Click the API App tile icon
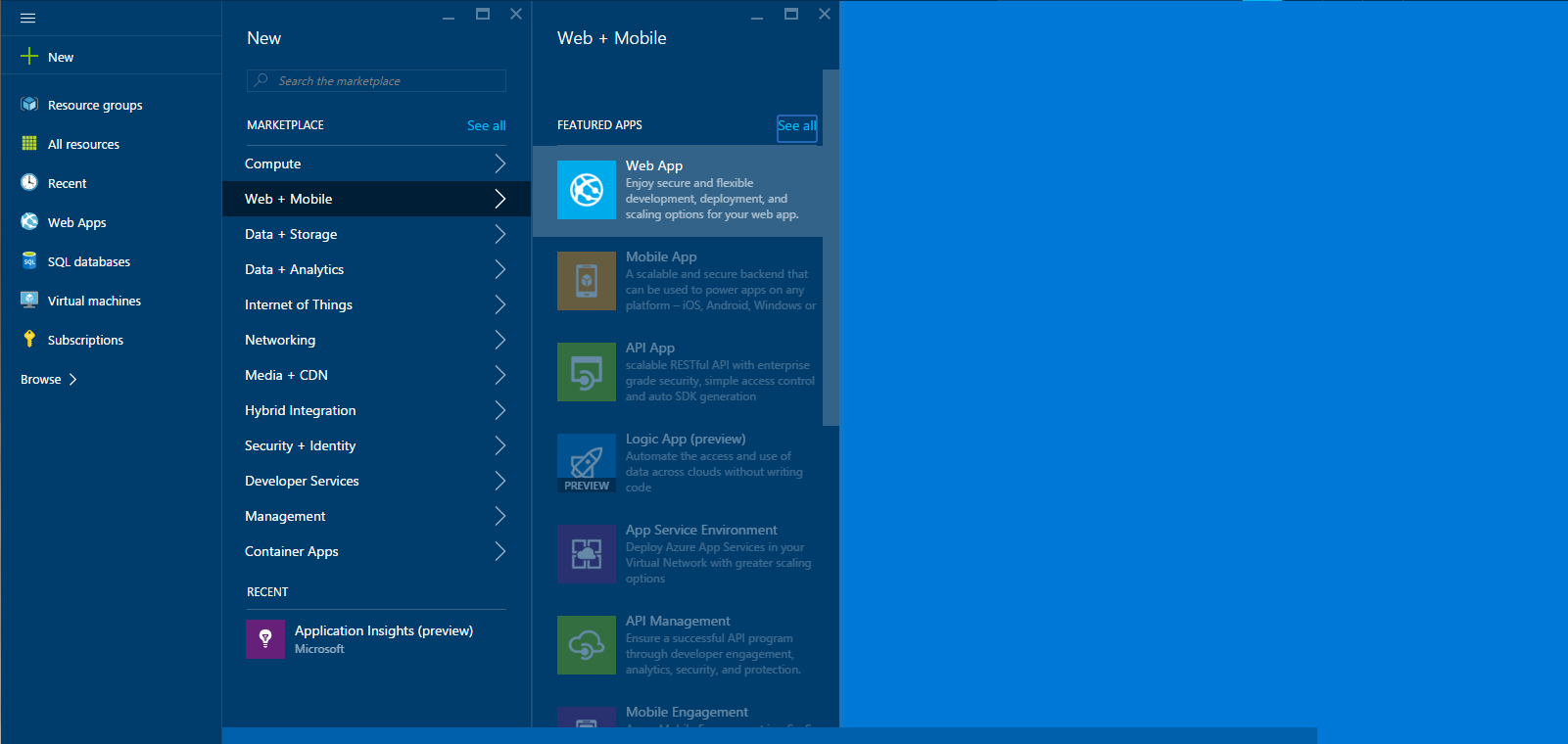Viewport: 1568px width, 744px height. 587,372
